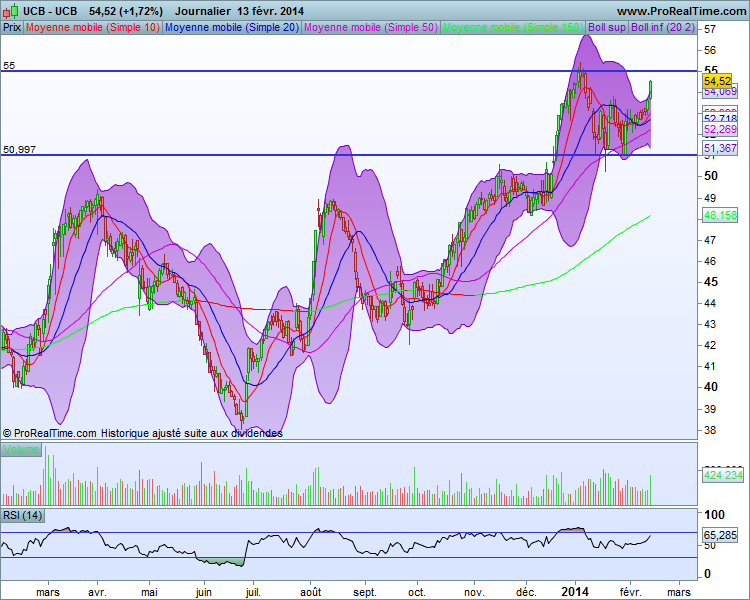This screenshot has width=750, height=600.
Task: Visit the www.ProRealTime.com link
Action: tap(681, 11)
